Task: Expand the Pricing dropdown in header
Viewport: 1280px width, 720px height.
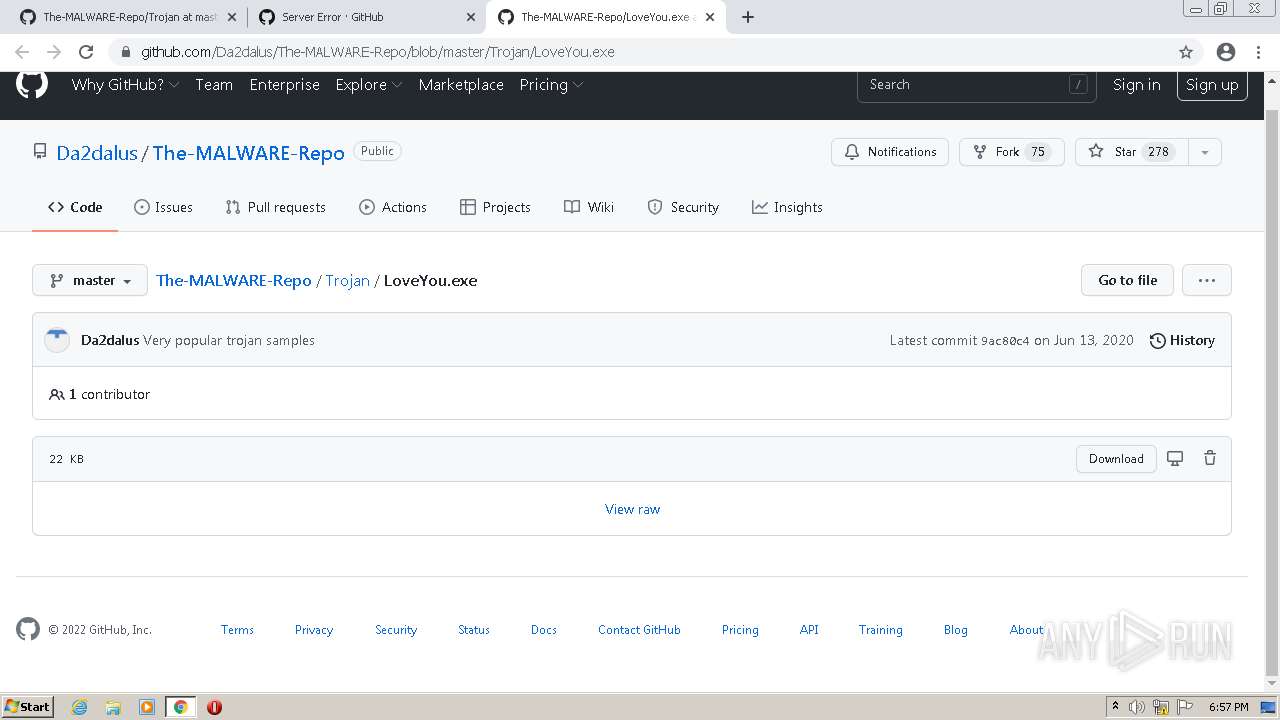Action: point(551,85)
